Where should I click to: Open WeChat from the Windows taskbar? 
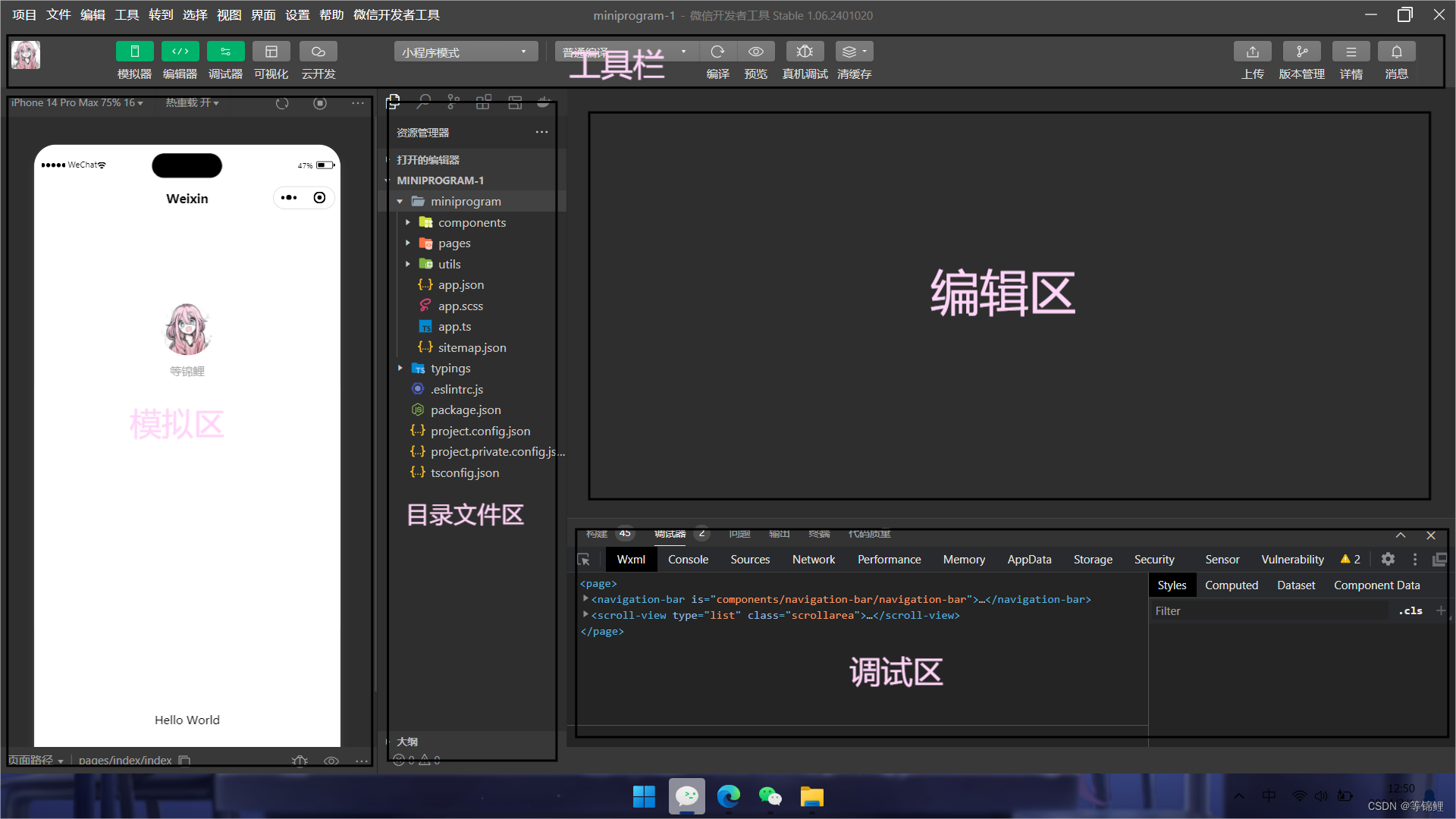click(770, 796)
